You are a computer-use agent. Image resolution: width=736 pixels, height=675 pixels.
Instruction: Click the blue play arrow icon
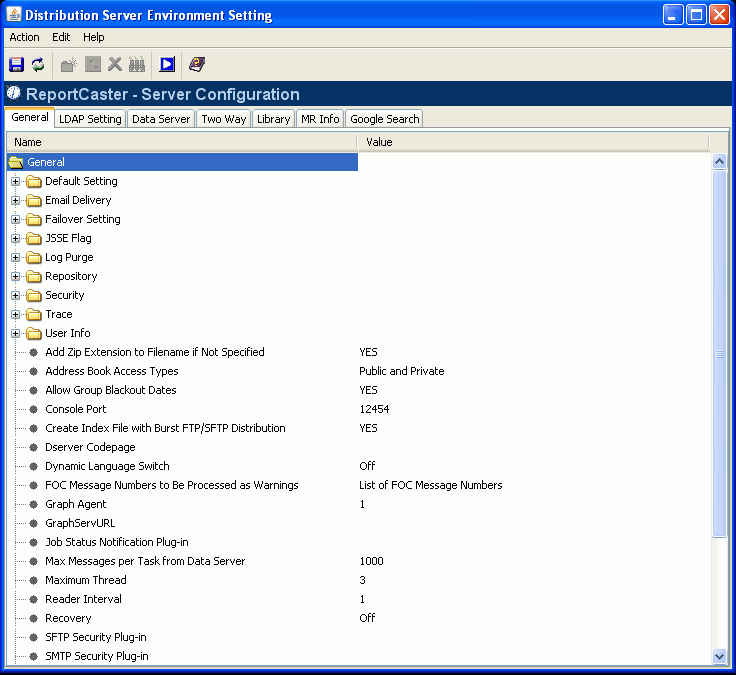[167, 64]
